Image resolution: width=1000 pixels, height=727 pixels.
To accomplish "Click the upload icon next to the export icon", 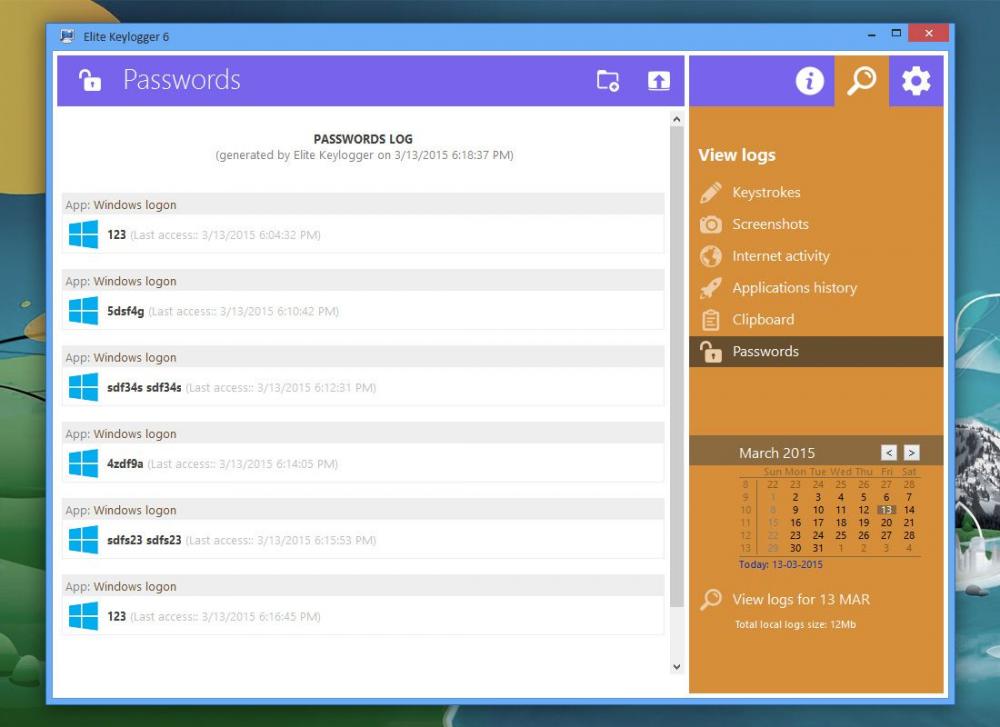I will tap(659, 81).
